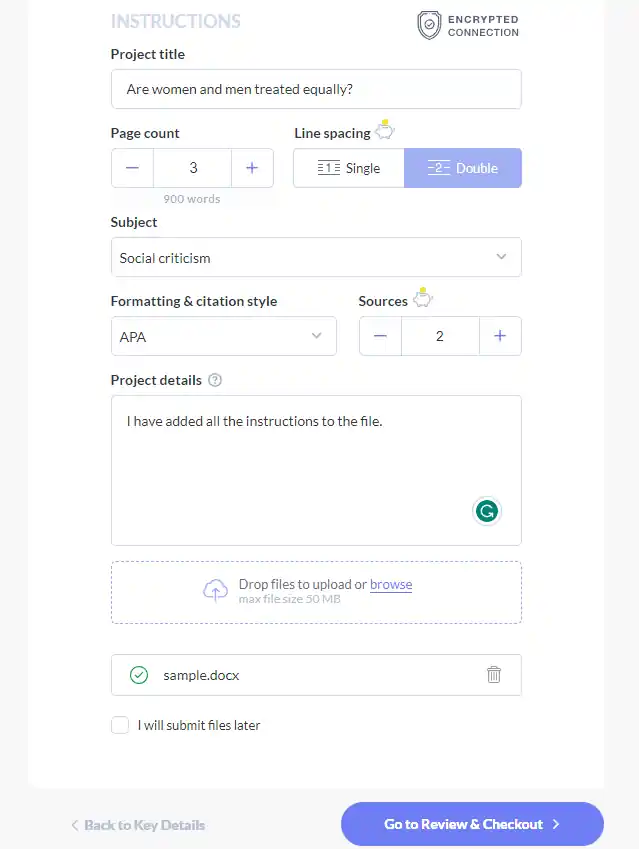Click the cloud upload icon
This screenshot has width=639, height=849.
215,590
